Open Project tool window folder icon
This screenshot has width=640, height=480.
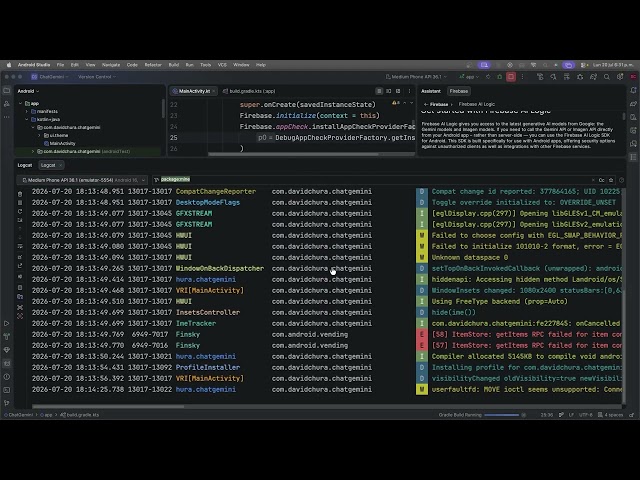point(7,91)
